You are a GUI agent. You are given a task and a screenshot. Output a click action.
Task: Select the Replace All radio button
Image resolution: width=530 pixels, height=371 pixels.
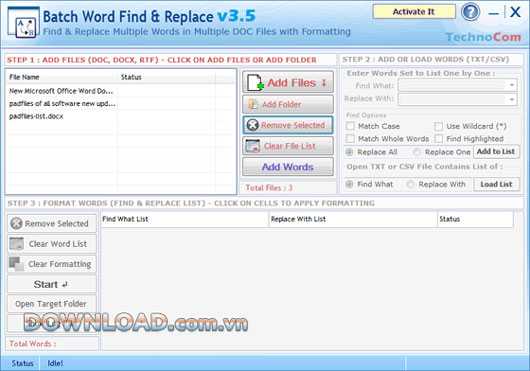coord(349,152)
